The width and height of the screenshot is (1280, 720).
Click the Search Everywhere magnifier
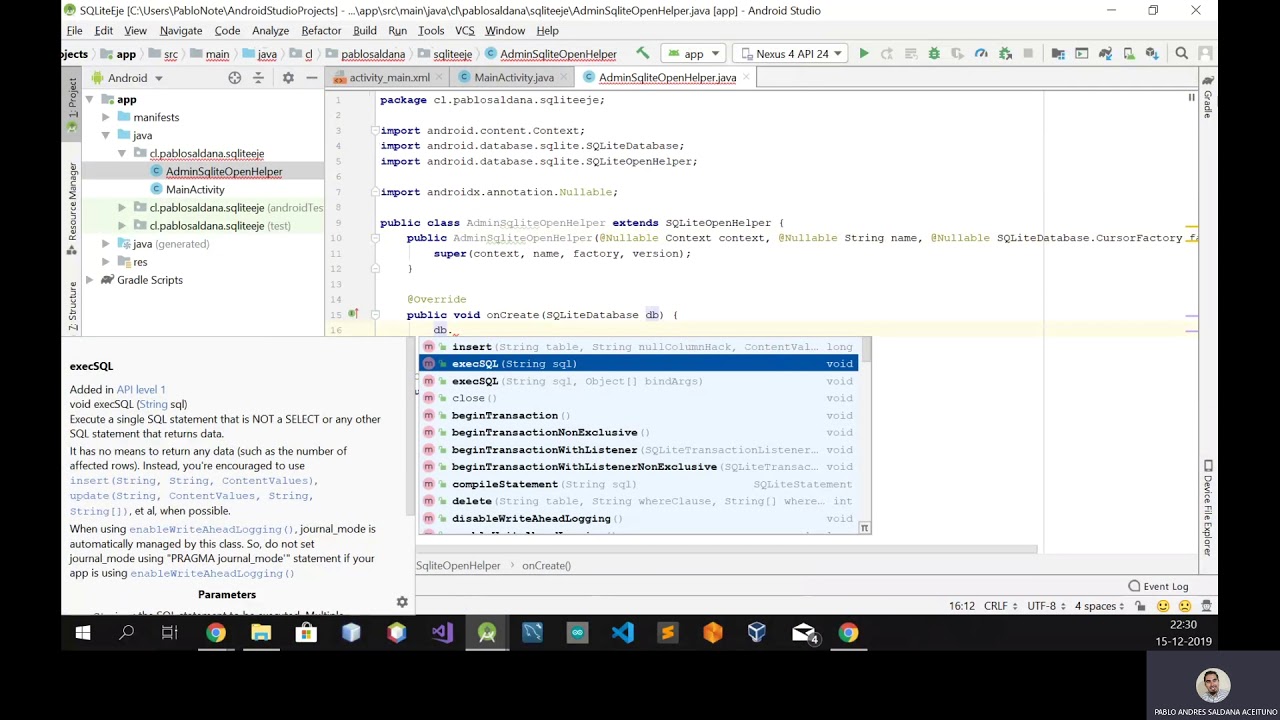coord(1182,54)
